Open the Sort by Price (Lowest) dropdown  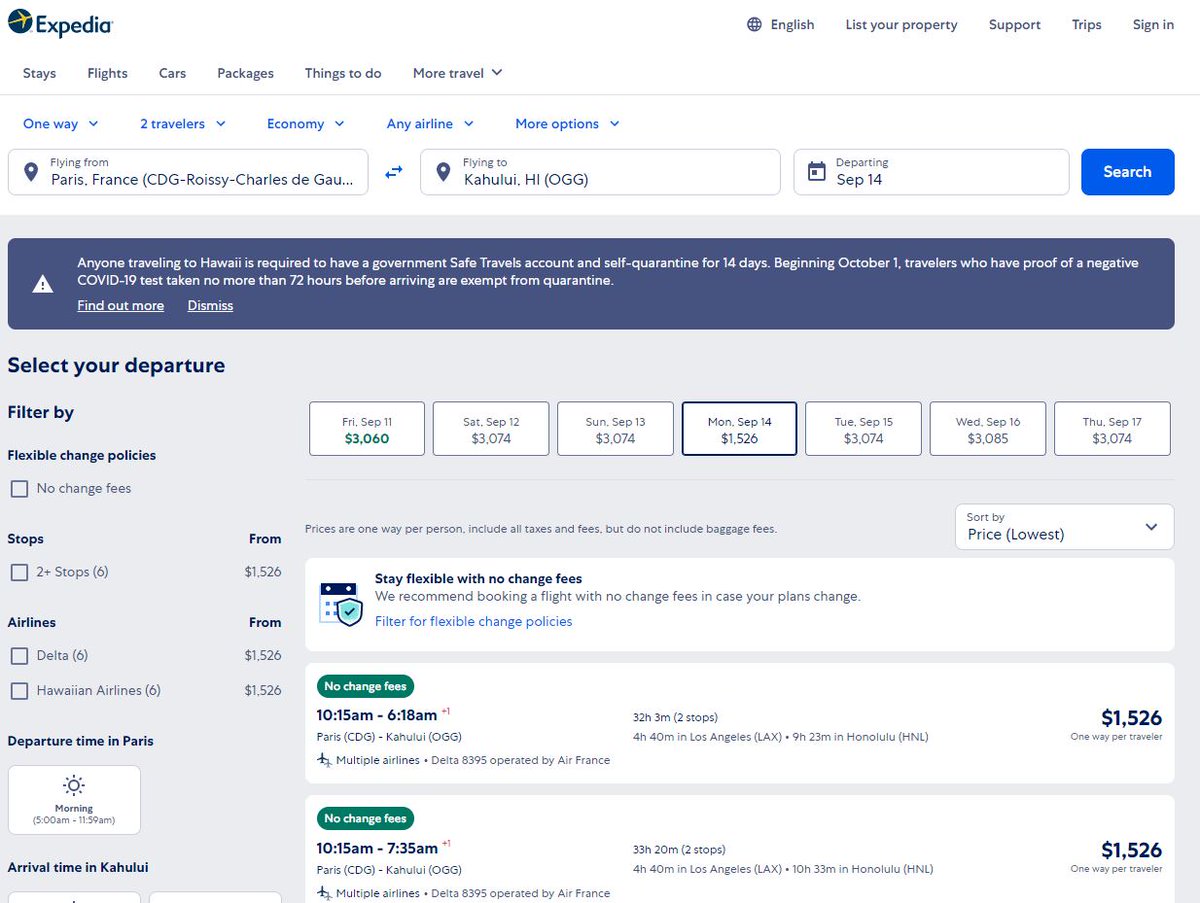tap(1064, 526)
